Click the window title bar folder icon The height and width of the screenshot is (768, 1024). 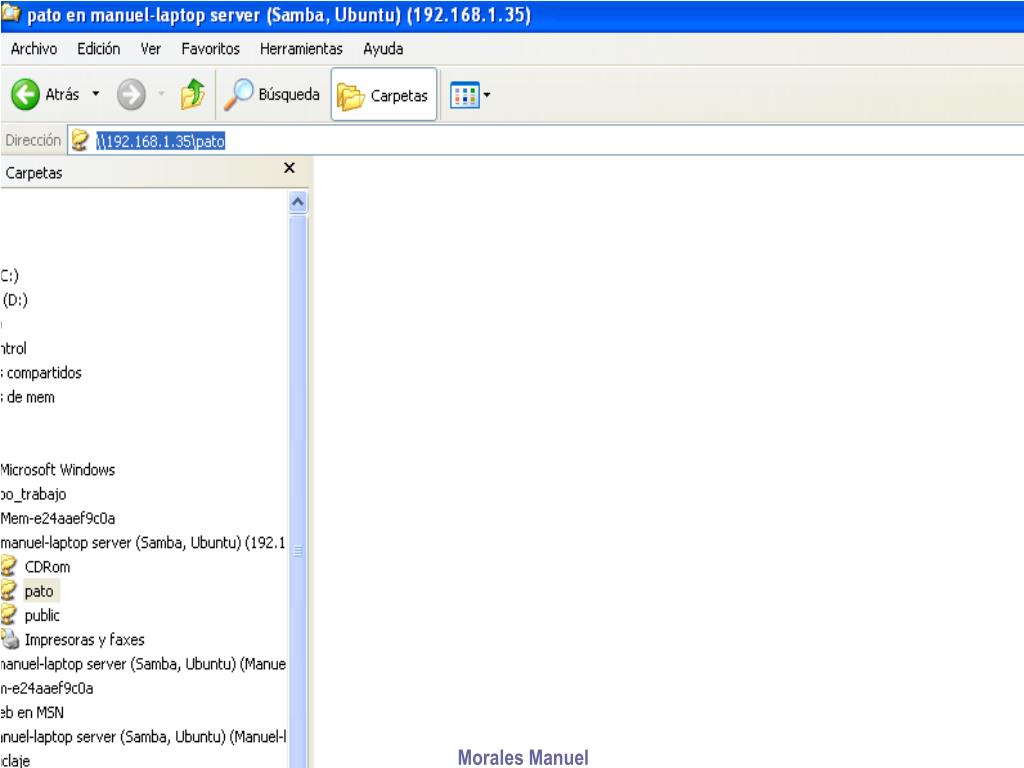[x=11, y=14]
